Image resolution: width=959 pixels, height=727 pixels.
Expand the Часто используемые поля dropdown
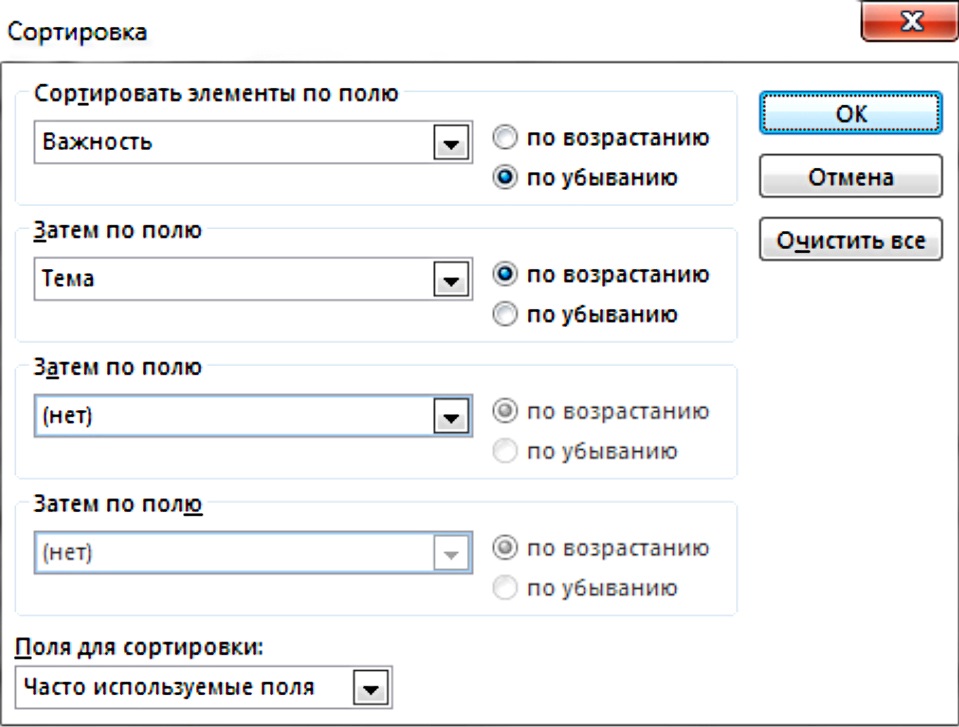point(372,689)
